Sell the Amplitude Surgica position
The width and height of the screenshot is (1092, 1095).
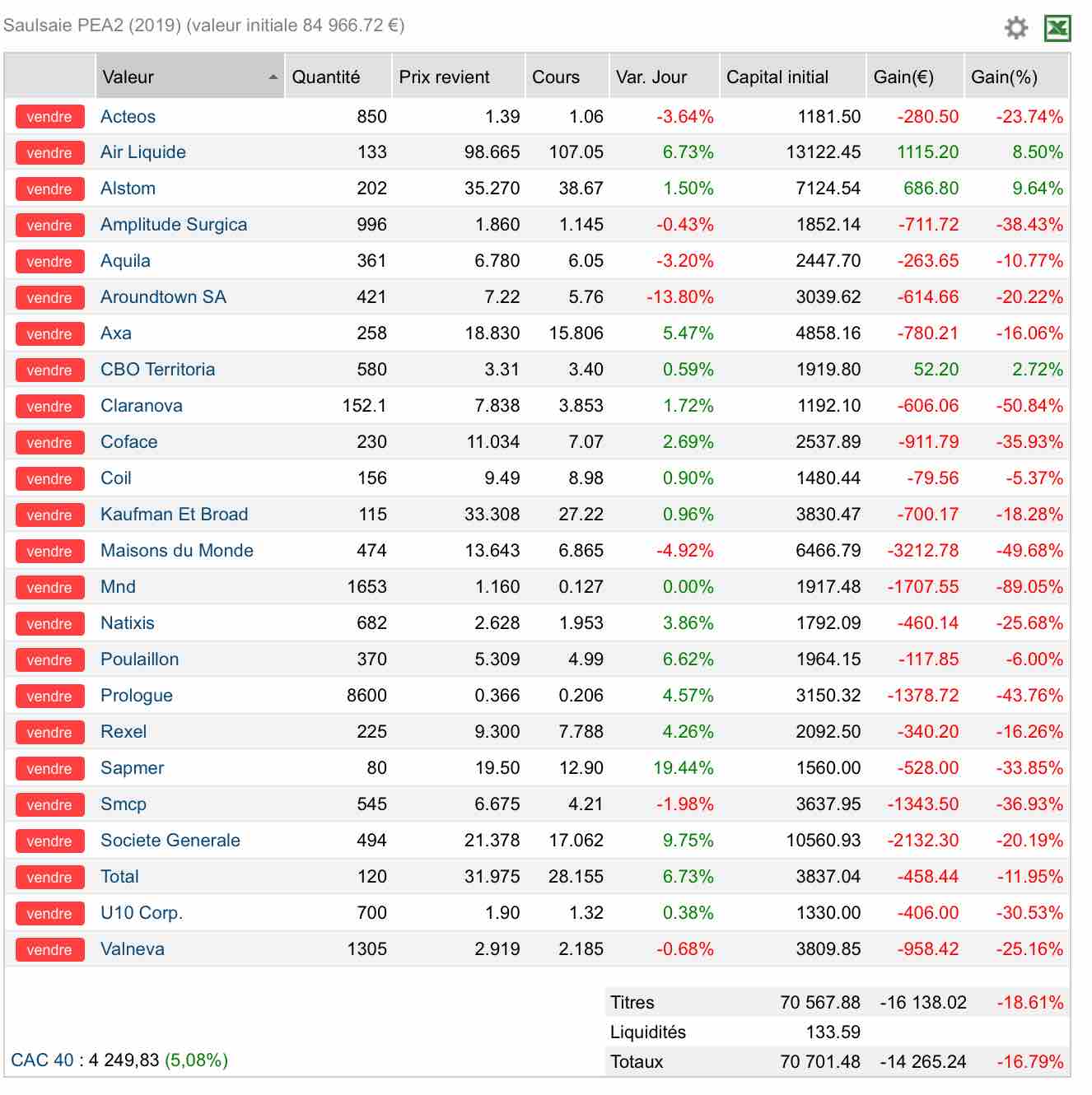49,226
